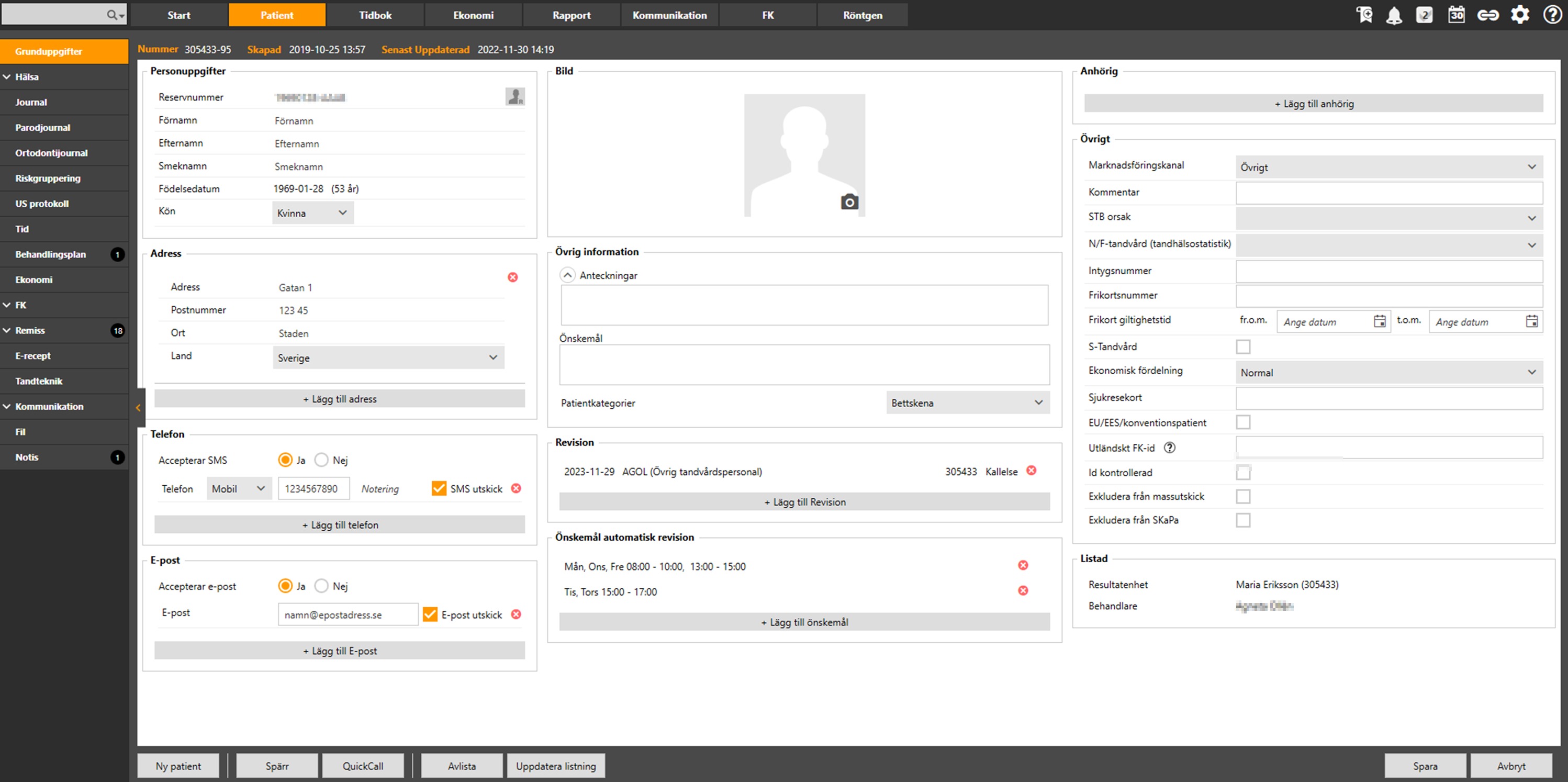Image resolution: width=1568 pixels, height=782 pixels.
Task: Collapse the Anteckningar section
Action: pyautogui.click(x=567, y=276)
